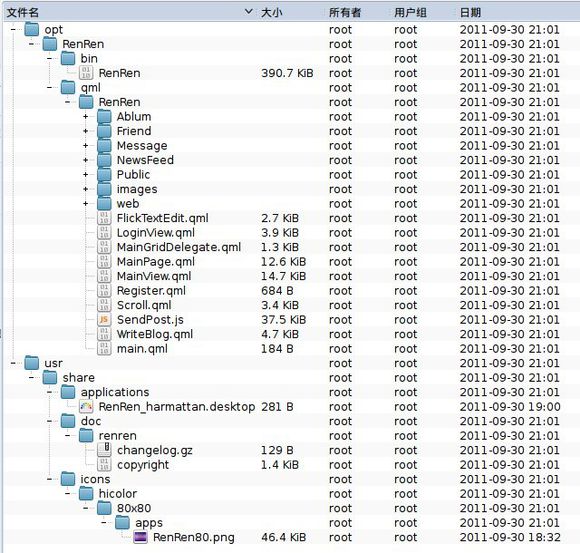580x553 pixels.
Task: Expand the web folder node
Action: click(86, 203)
